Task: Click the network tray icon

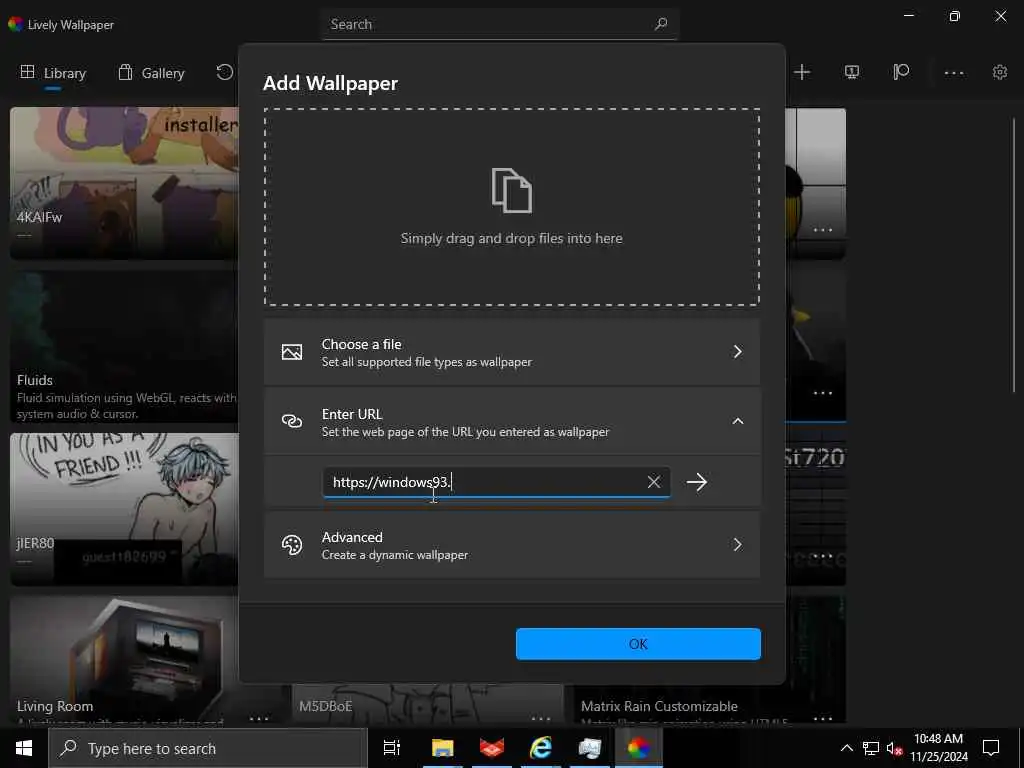Action: tap(871, 748)
